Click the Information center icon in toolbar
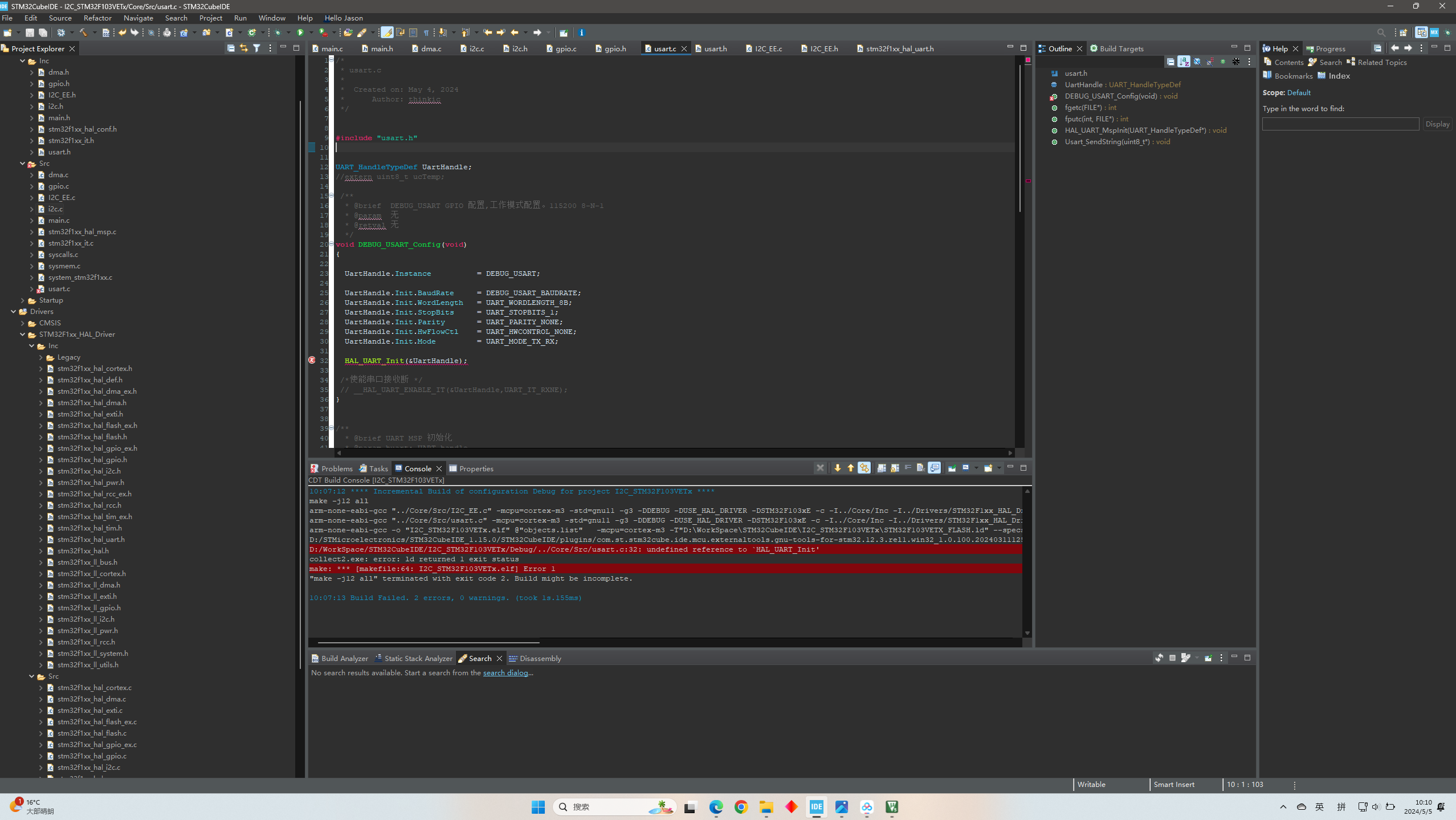The width and height of the screenshot is (1456, 820). coord(581,32)
